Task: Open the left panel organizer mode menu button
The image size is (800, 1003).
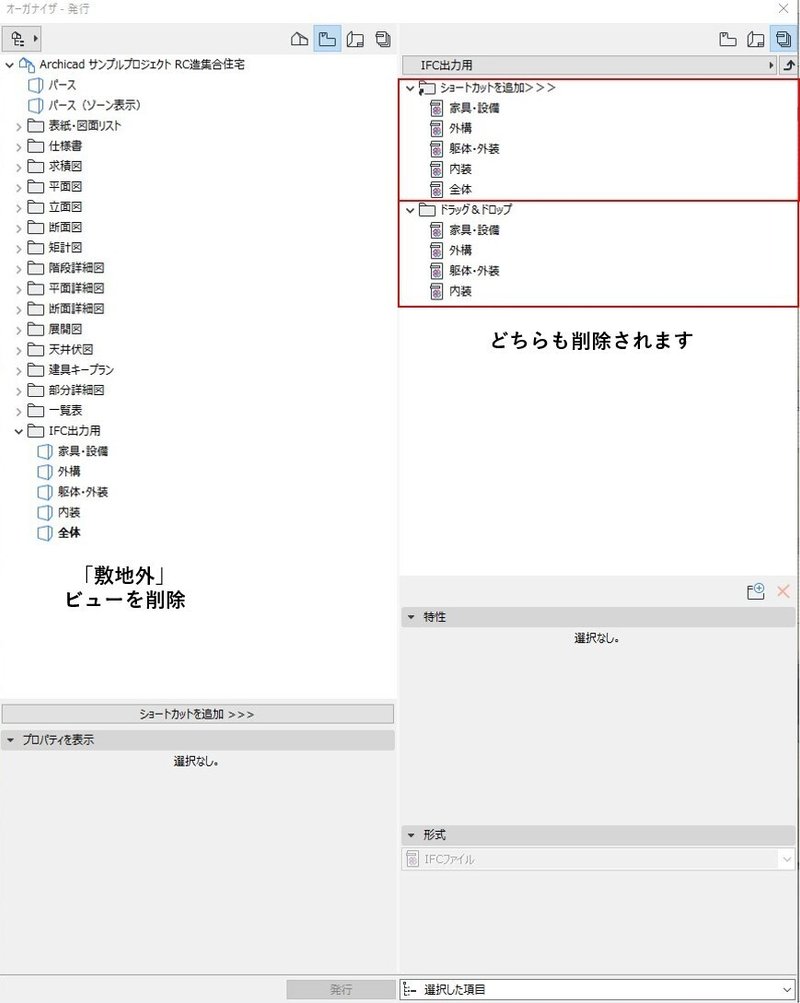Action: [x=22, y=39]
